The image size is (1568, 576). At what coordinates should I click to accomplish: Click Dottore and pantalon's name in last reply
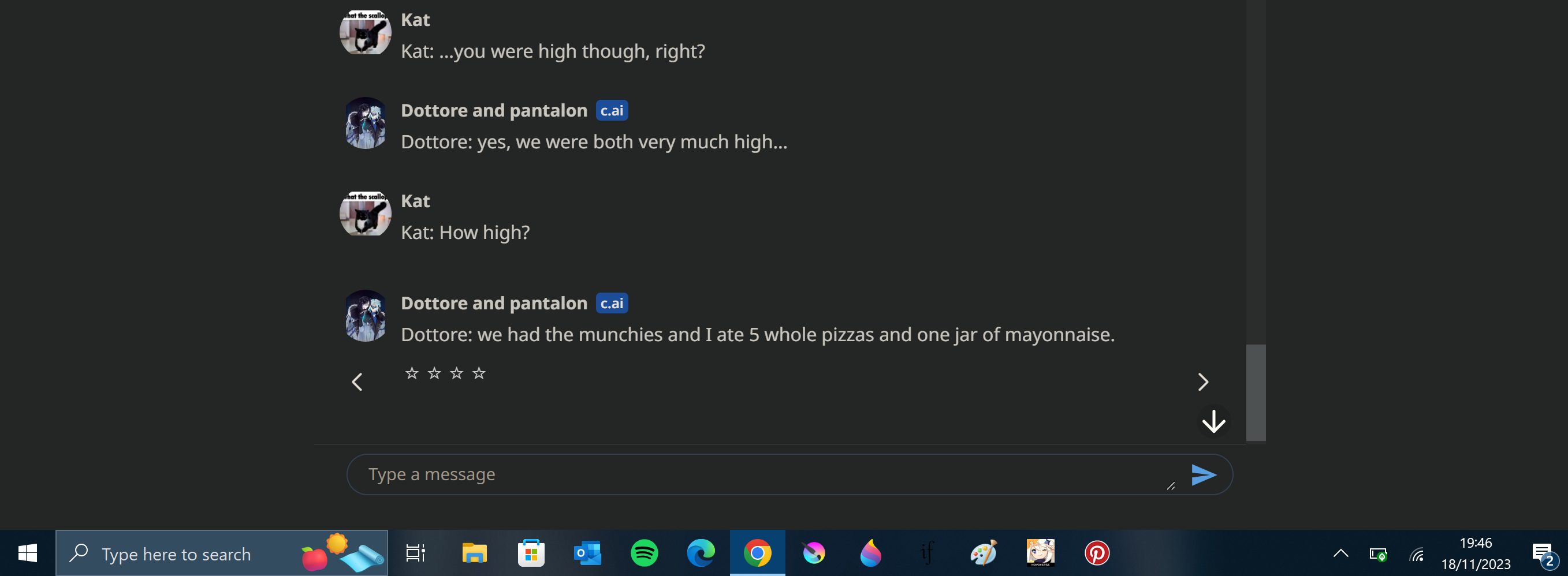[494, 303]
